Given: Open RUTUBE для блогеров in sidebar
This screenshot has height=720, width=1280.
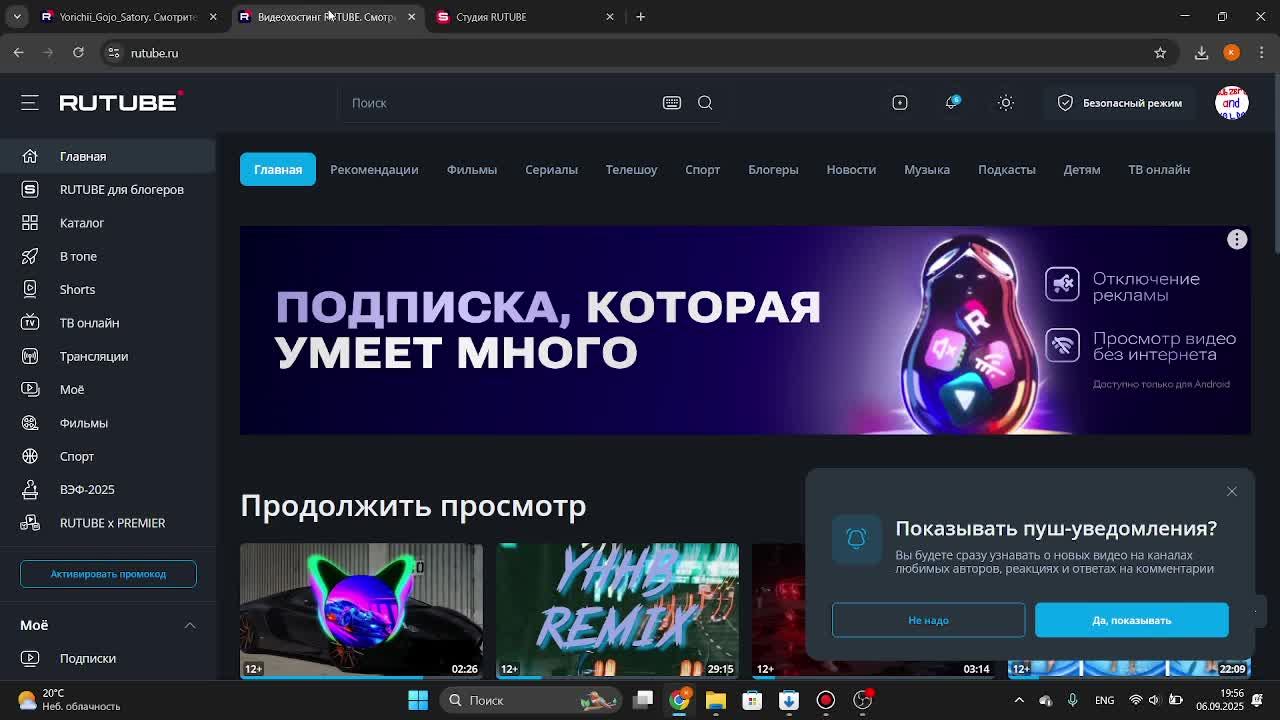Looking at the screenshot, I should tap(108, 189).
